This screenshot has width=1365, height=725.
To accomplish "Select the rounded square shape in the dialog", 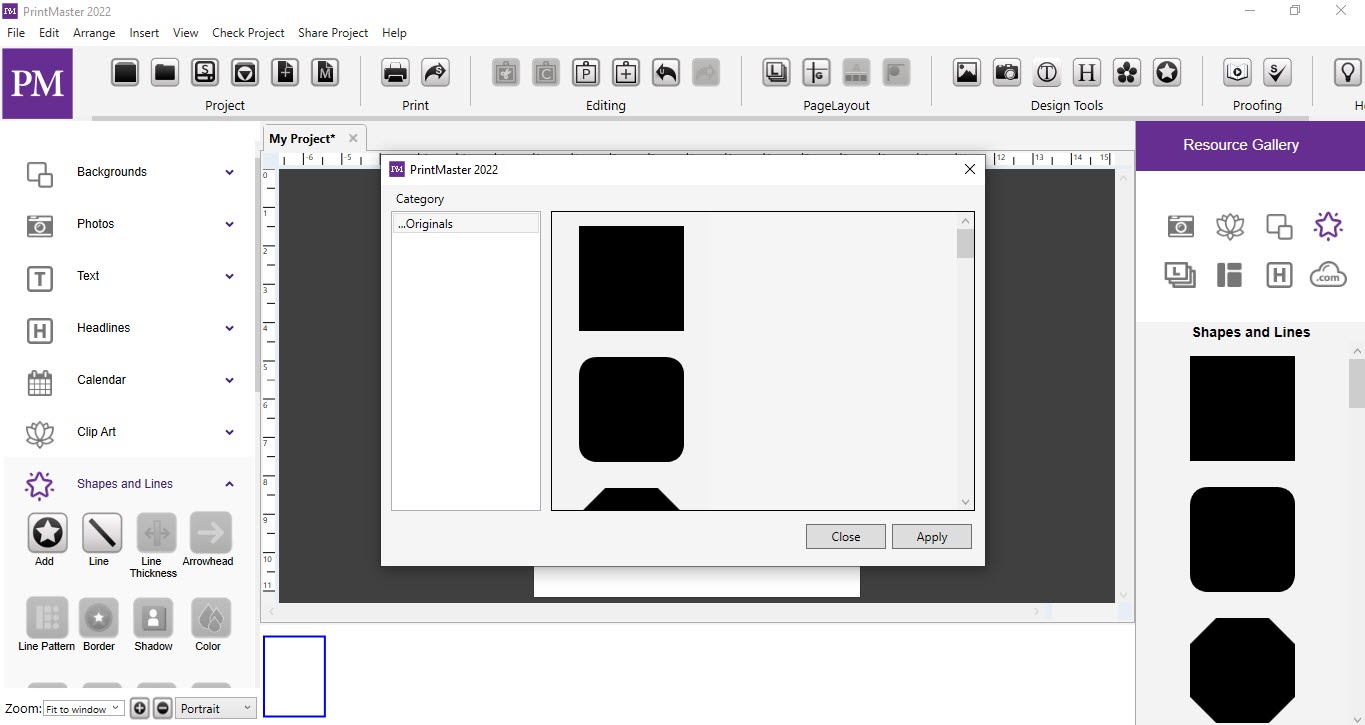I will pyautogui.click(x=631, y=409).
